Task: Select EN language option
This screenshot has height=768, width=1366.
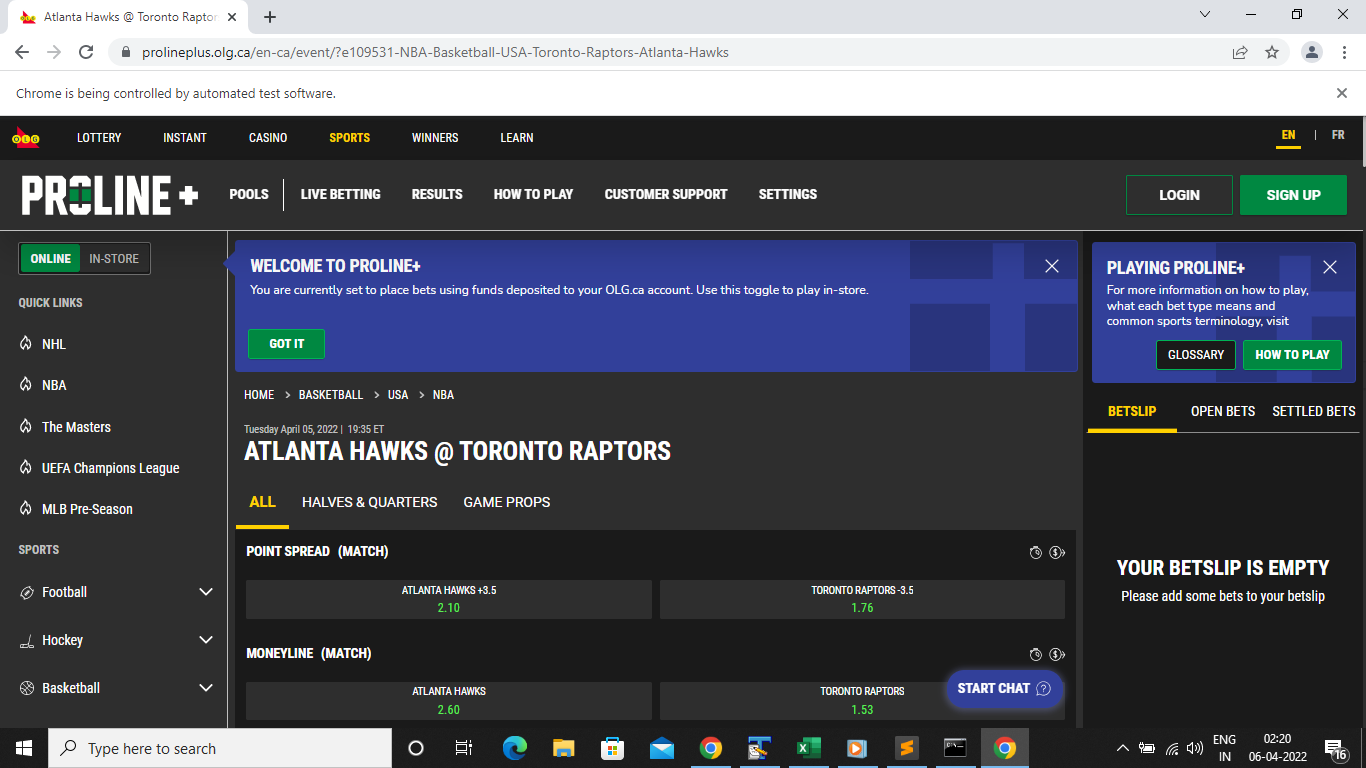Action: (1288, 136)
